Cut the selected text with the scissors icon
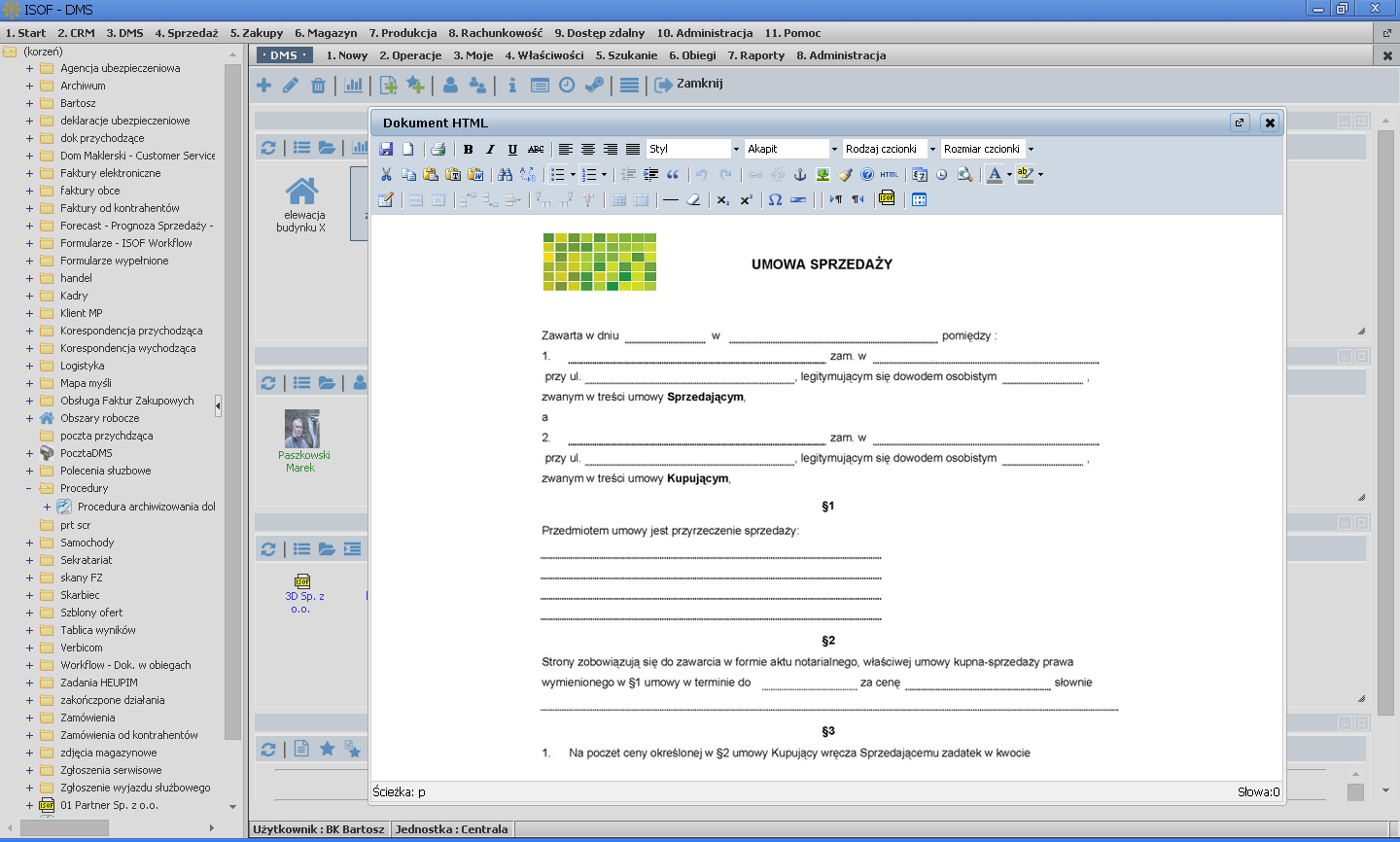This screenshot has width=1400, height=842. point(386,174)
